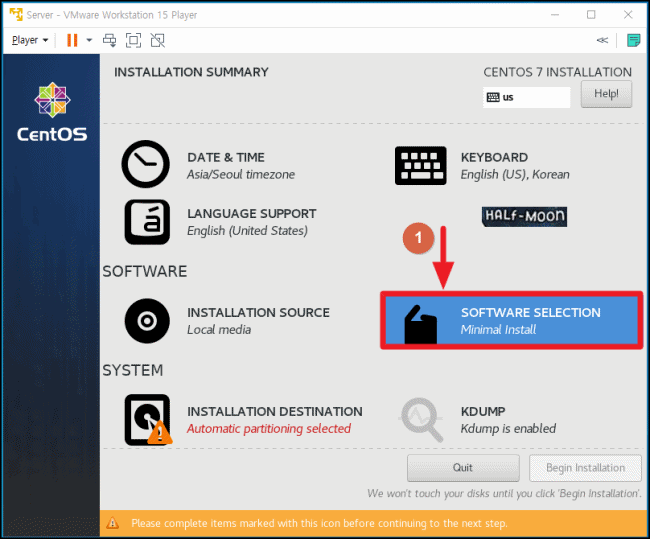Open Software Selection package icon

[x=420, y=325]
